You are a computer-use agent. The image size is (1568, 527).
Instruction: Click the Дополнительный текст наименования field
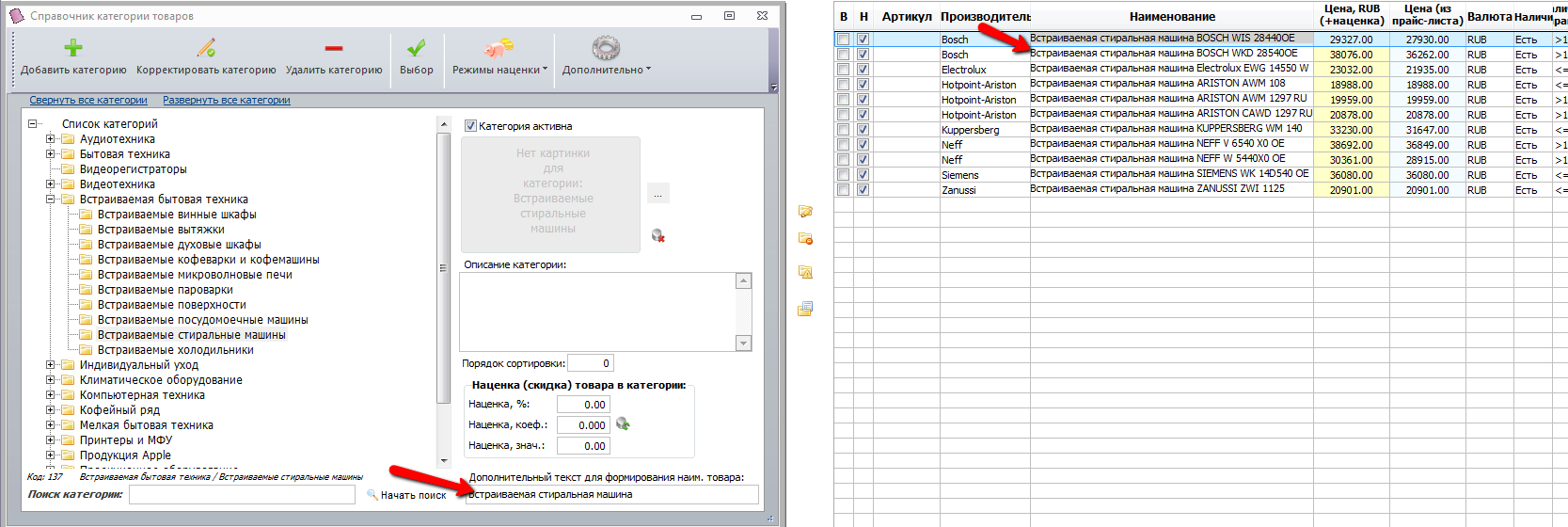(x=612, y=494)
